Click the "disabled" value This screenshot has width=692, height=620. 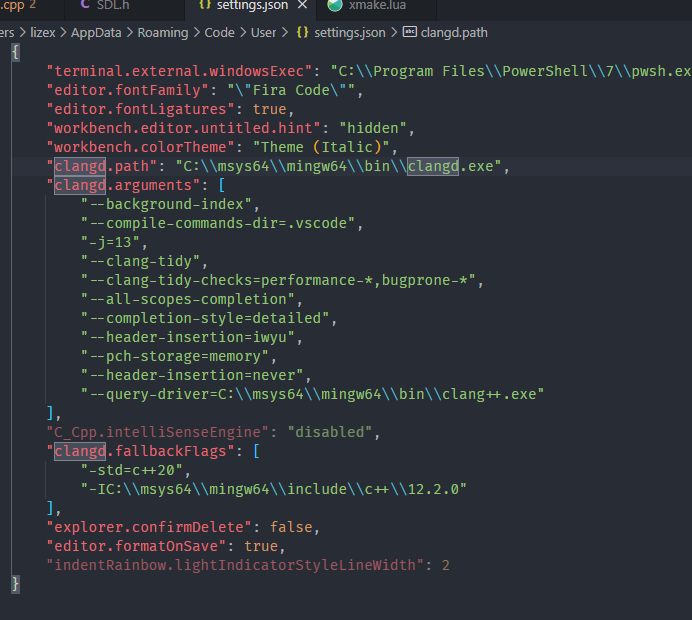coord(330,432)
